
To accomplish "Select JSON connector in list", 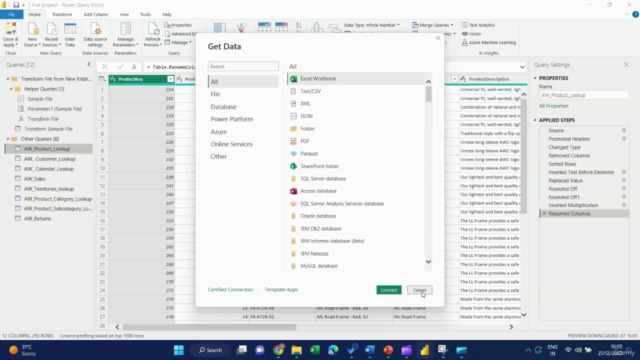I will point(307,116).
